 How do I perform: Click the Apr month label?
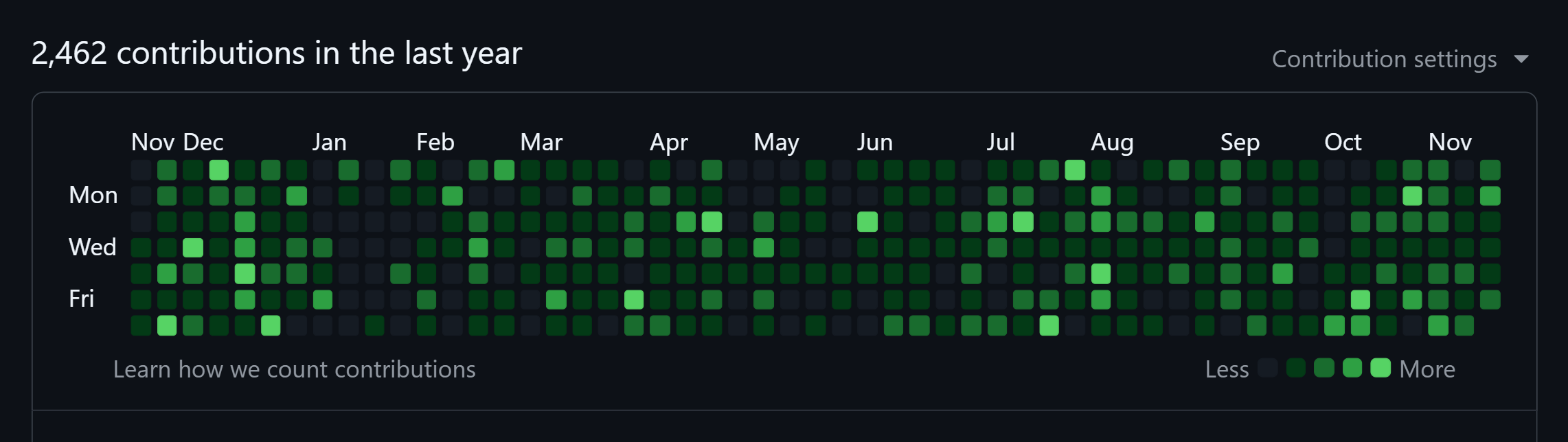click(x=669, y=143)
